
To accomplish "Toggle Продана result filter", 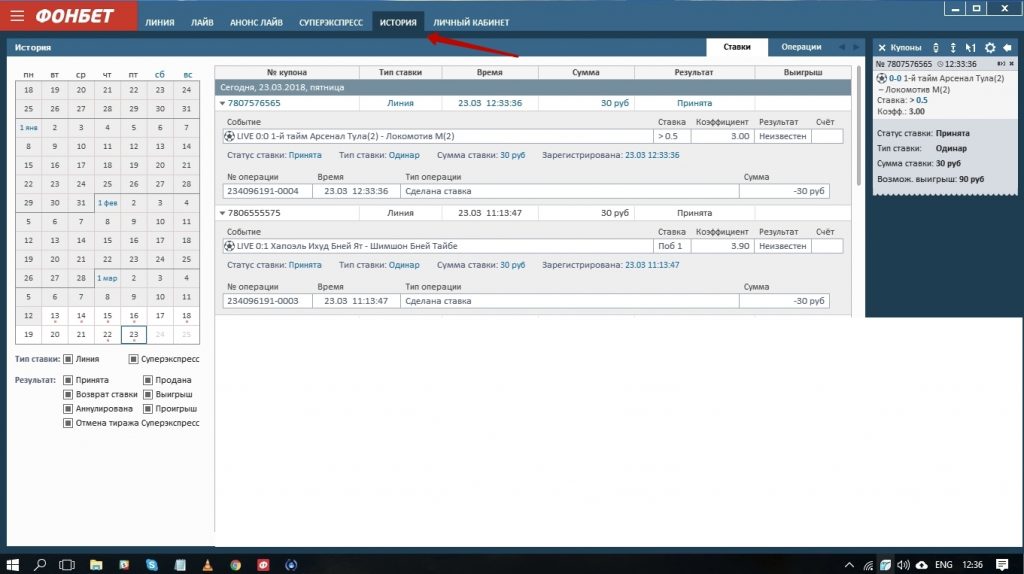I will (x=148, y=380).
